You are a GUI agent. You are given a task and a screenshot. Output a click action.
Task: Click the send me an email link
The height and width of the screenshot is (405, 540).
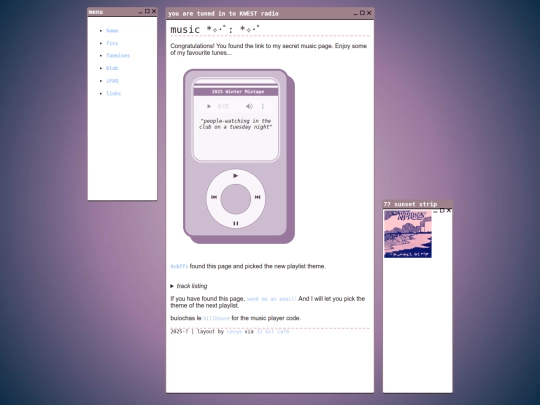(x=272, y=299)
